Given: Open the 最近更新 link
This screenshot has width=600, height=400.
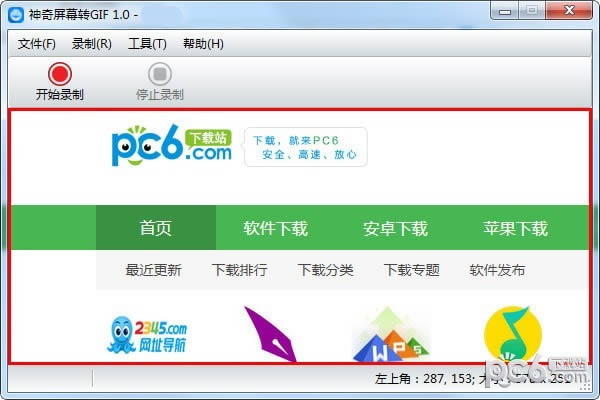Looking at the screenshot, I should pyautogui.click(x=153, y=270).
